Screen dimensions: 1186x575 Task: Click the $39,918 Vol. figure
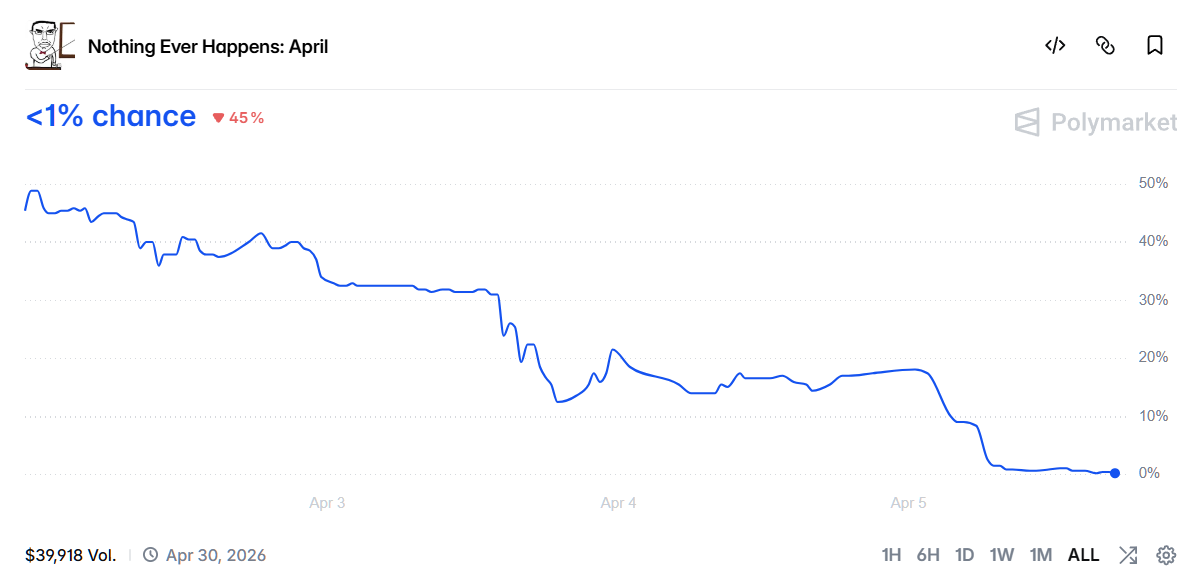tap(71, 555)
